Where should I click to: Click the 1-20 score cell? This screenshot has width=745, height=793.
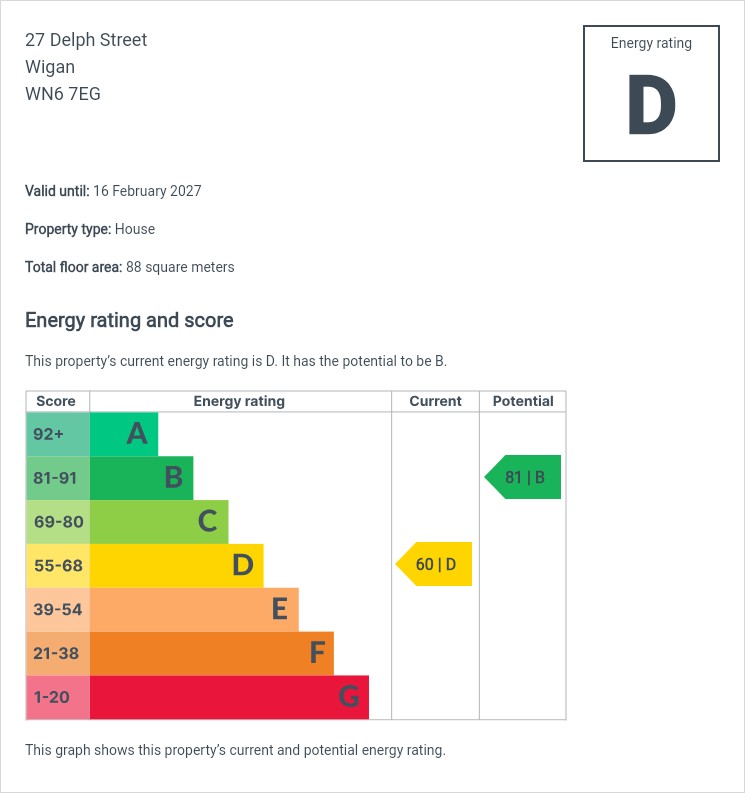57,697
